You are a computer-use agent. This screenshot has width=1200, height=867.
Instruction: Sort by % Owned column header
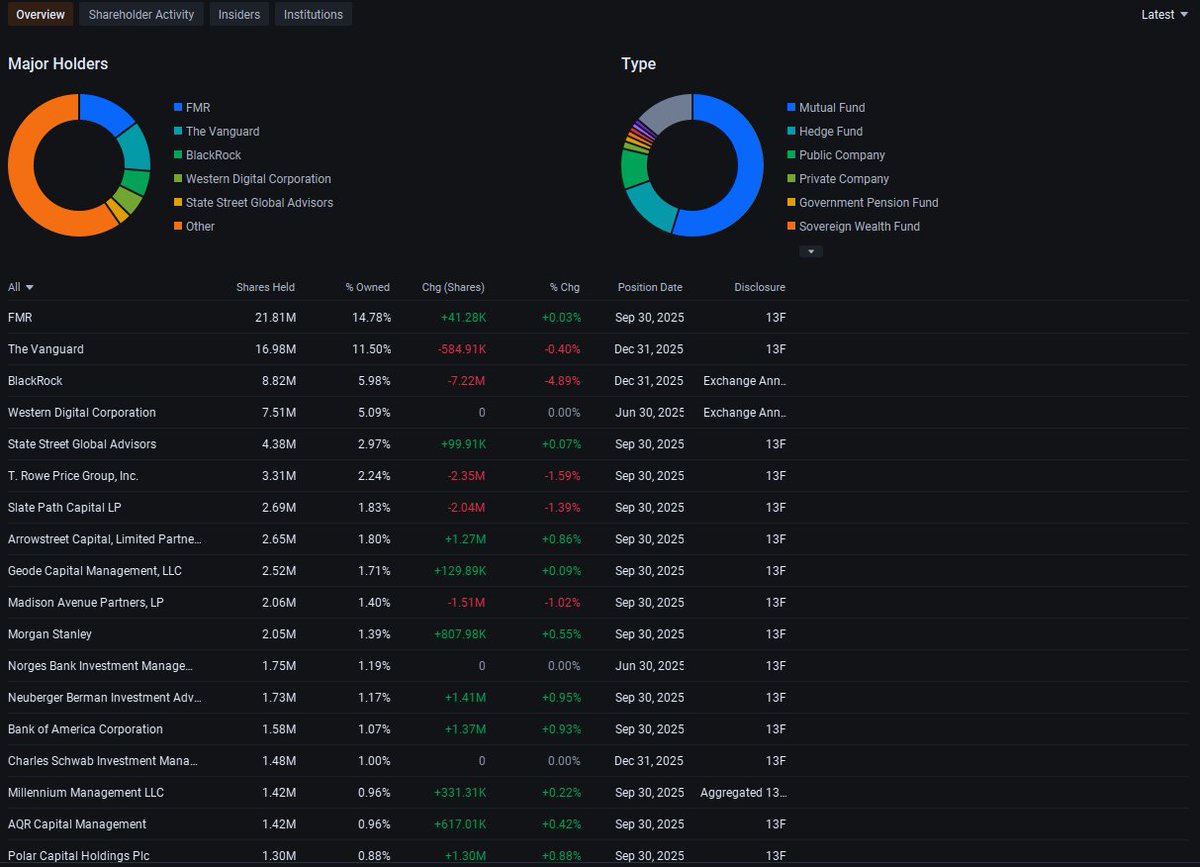click(368, 287)
